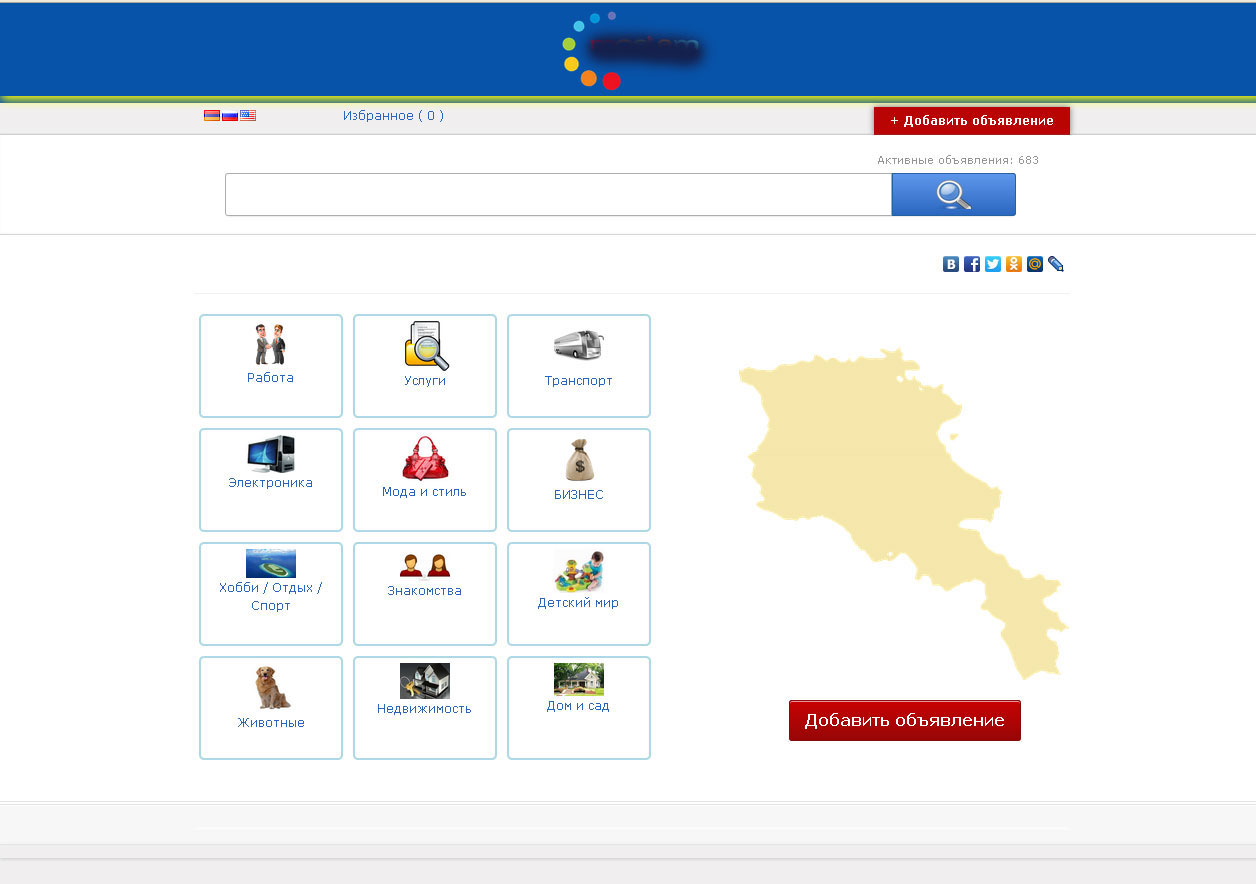This screenshot has height=884, width=1256.
Task: Click the 'Активные объявления: 683' text
Action: click(958, 160)
